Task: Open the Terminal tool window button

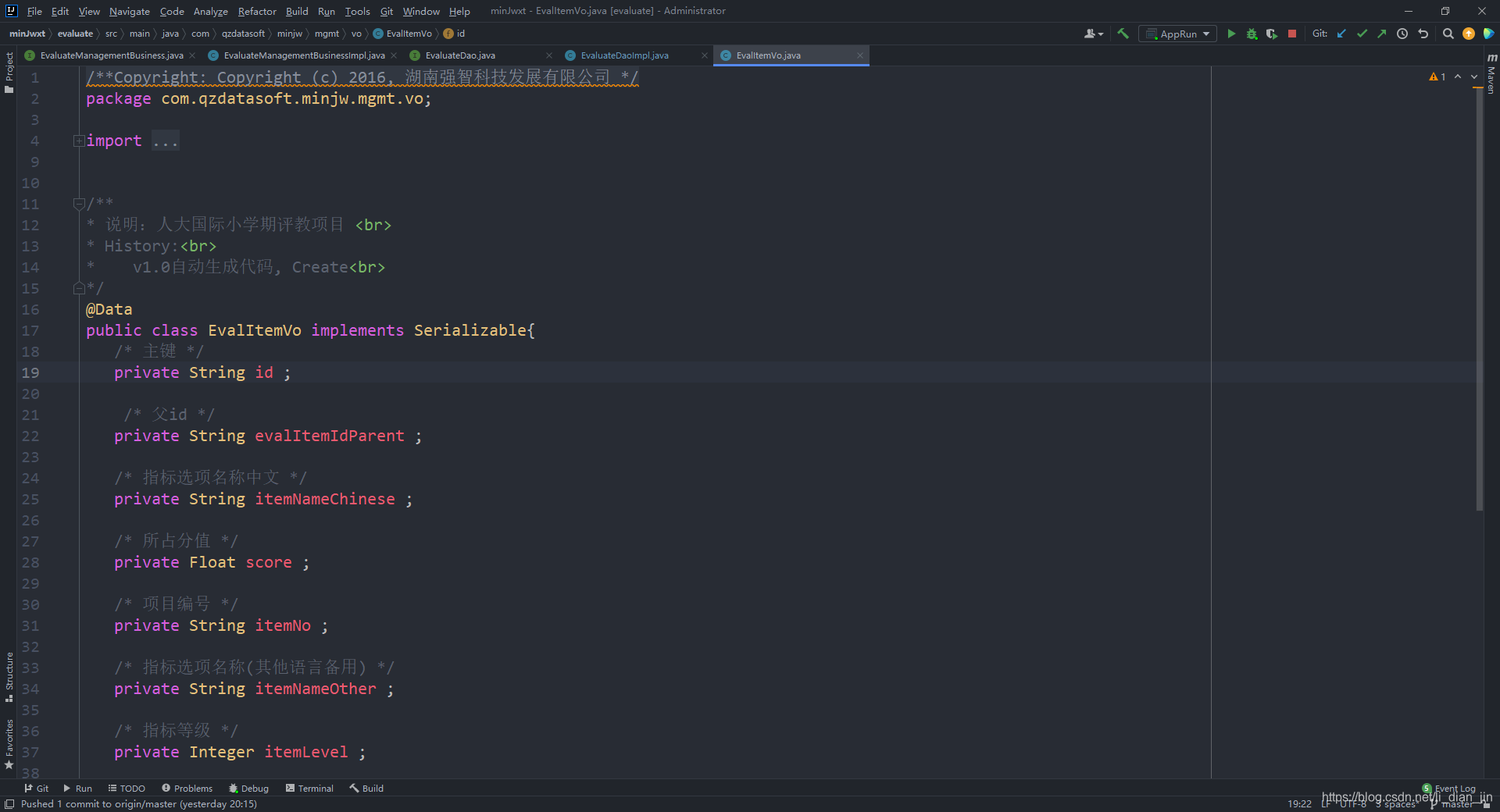Action: click(310, 789)
